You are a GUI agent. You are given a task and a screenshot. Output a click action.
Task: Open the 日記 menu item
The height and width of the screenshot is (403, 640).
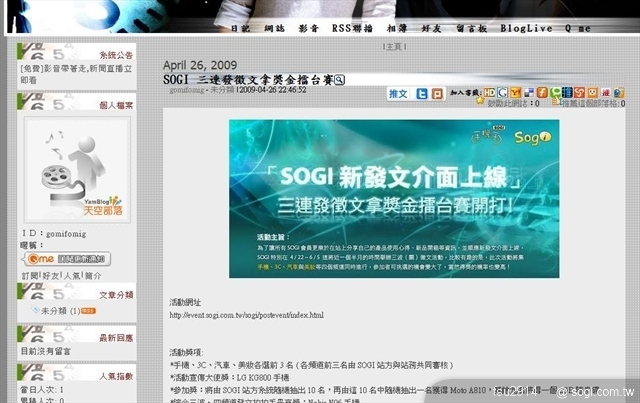click(x=240, y=28)
